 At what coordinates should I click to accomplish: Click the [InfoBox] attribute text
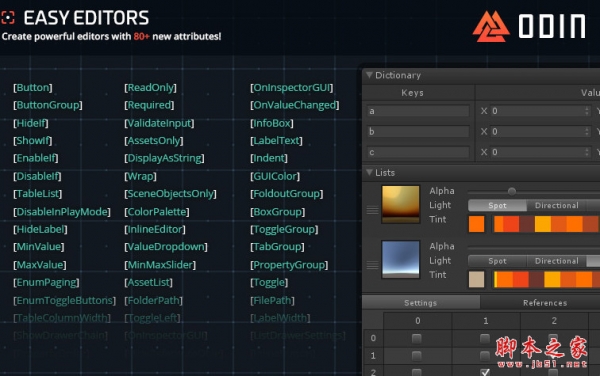[272, 123]
